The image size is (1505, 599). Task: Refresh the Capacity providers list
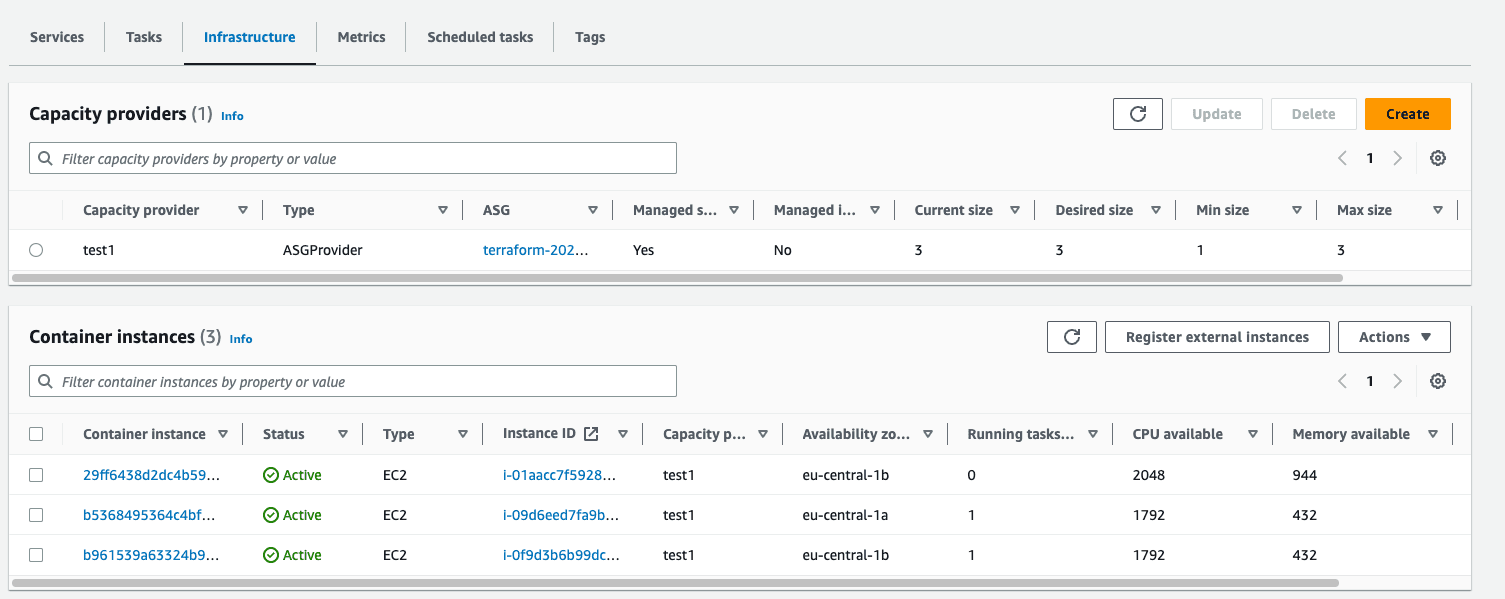tap(1137, 113)
